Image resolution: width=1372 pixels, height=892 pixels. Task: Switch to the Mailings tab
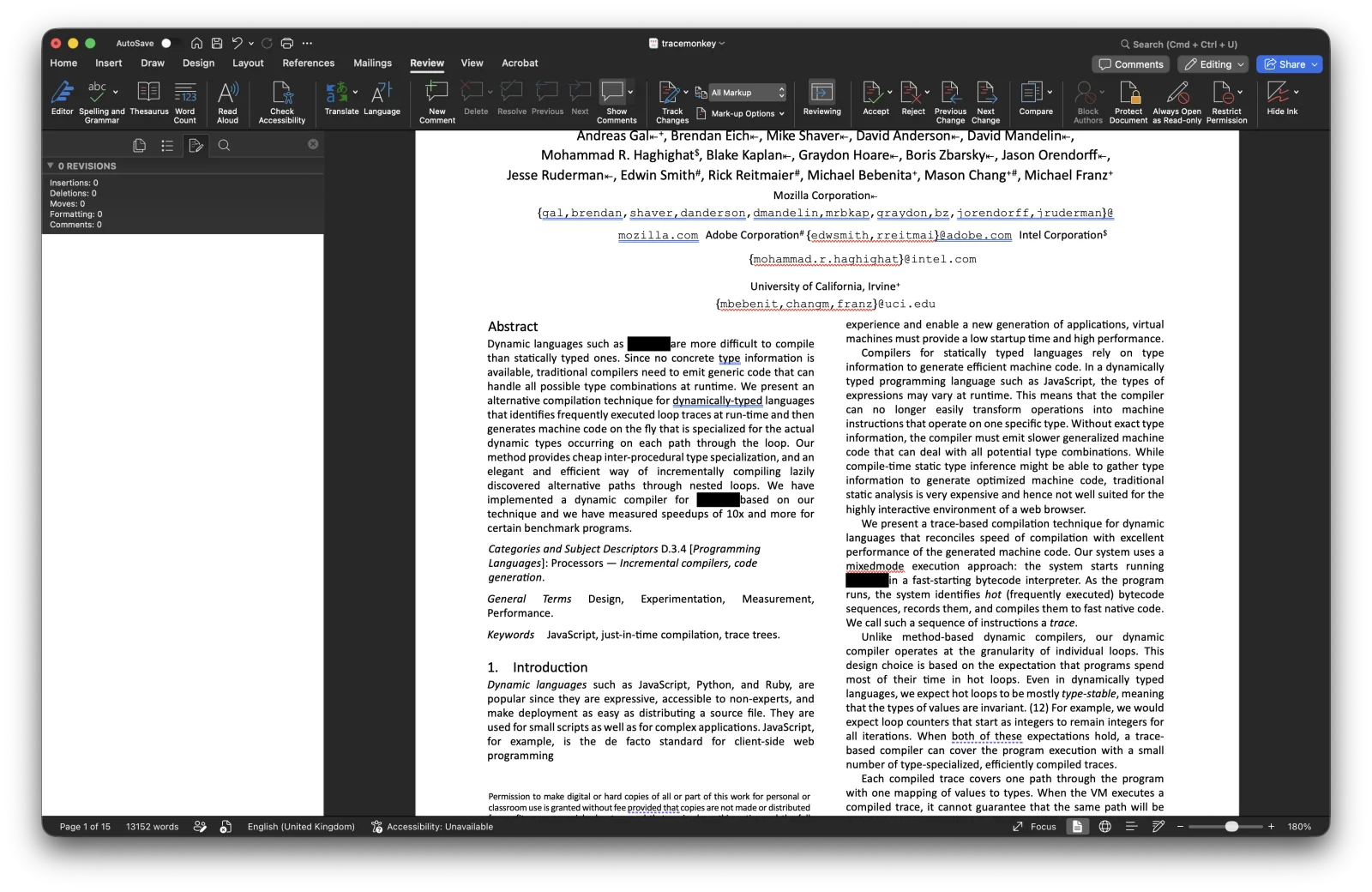point(372,63)
